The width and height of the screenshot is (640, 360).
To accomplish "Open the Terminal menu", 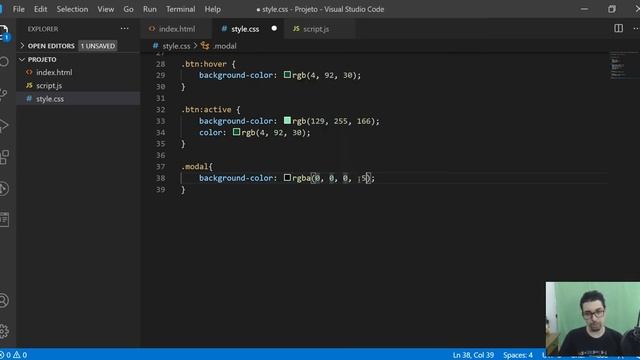I will pyautogui.click(x=180, y=9).
